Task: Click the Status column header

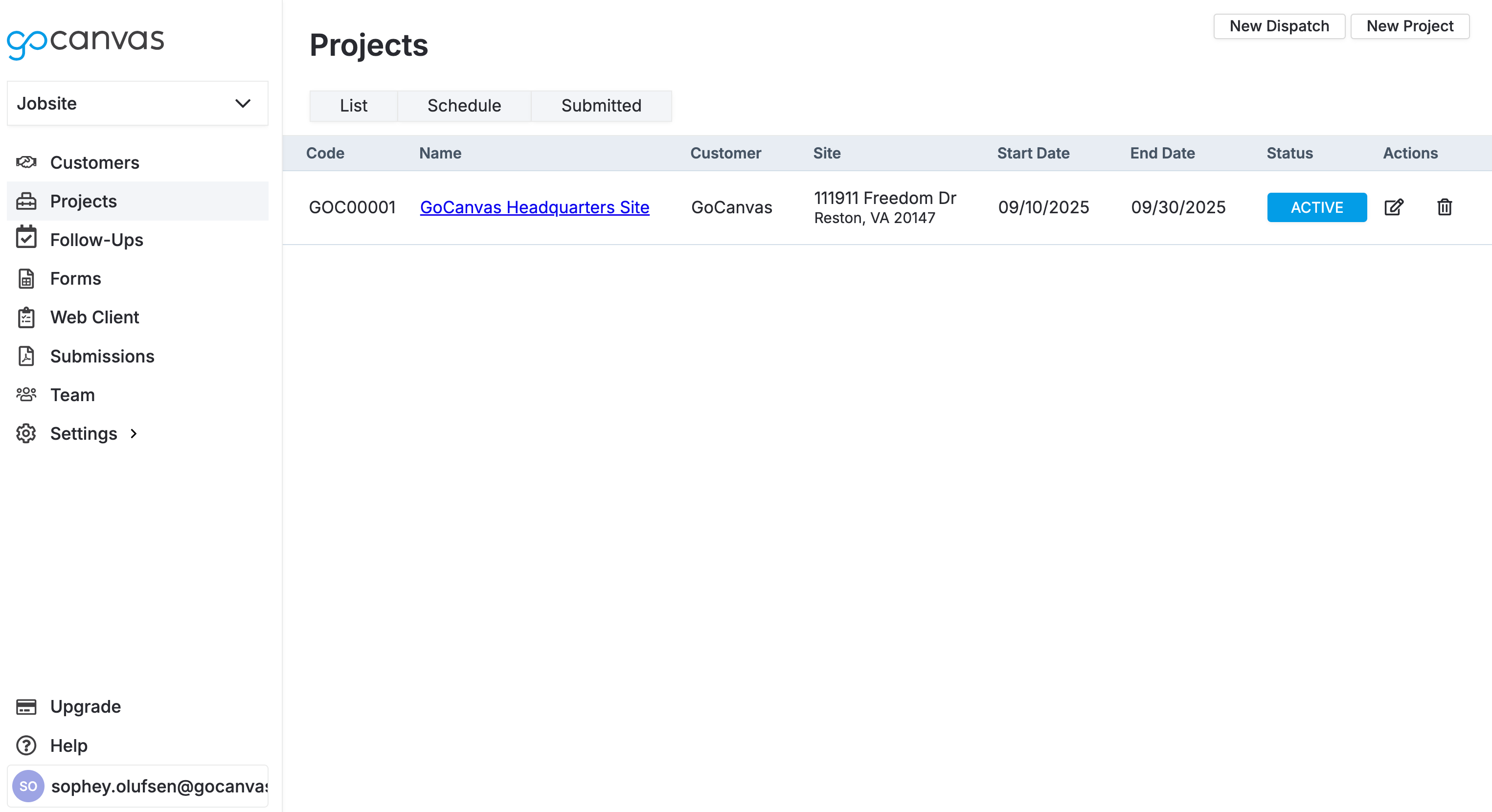Action: [x=1289, y=154]
